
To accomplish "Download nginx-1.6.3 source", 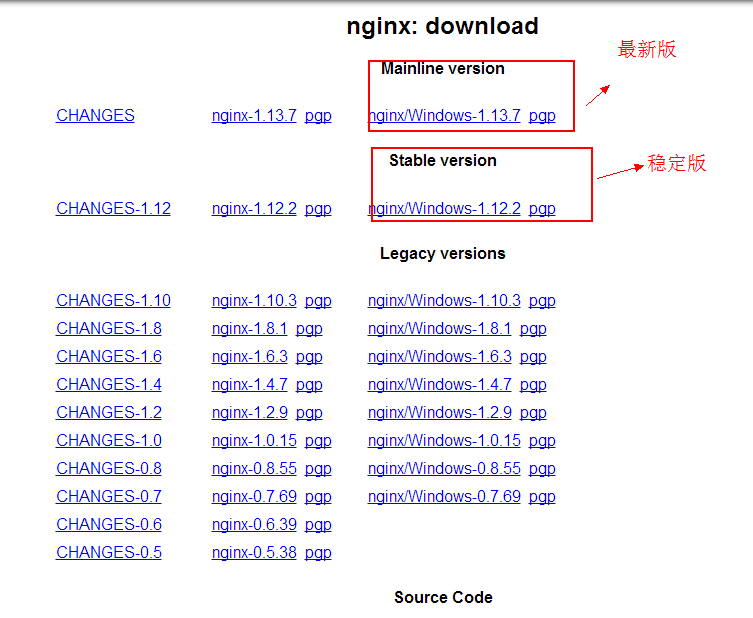I will point(250,356).
